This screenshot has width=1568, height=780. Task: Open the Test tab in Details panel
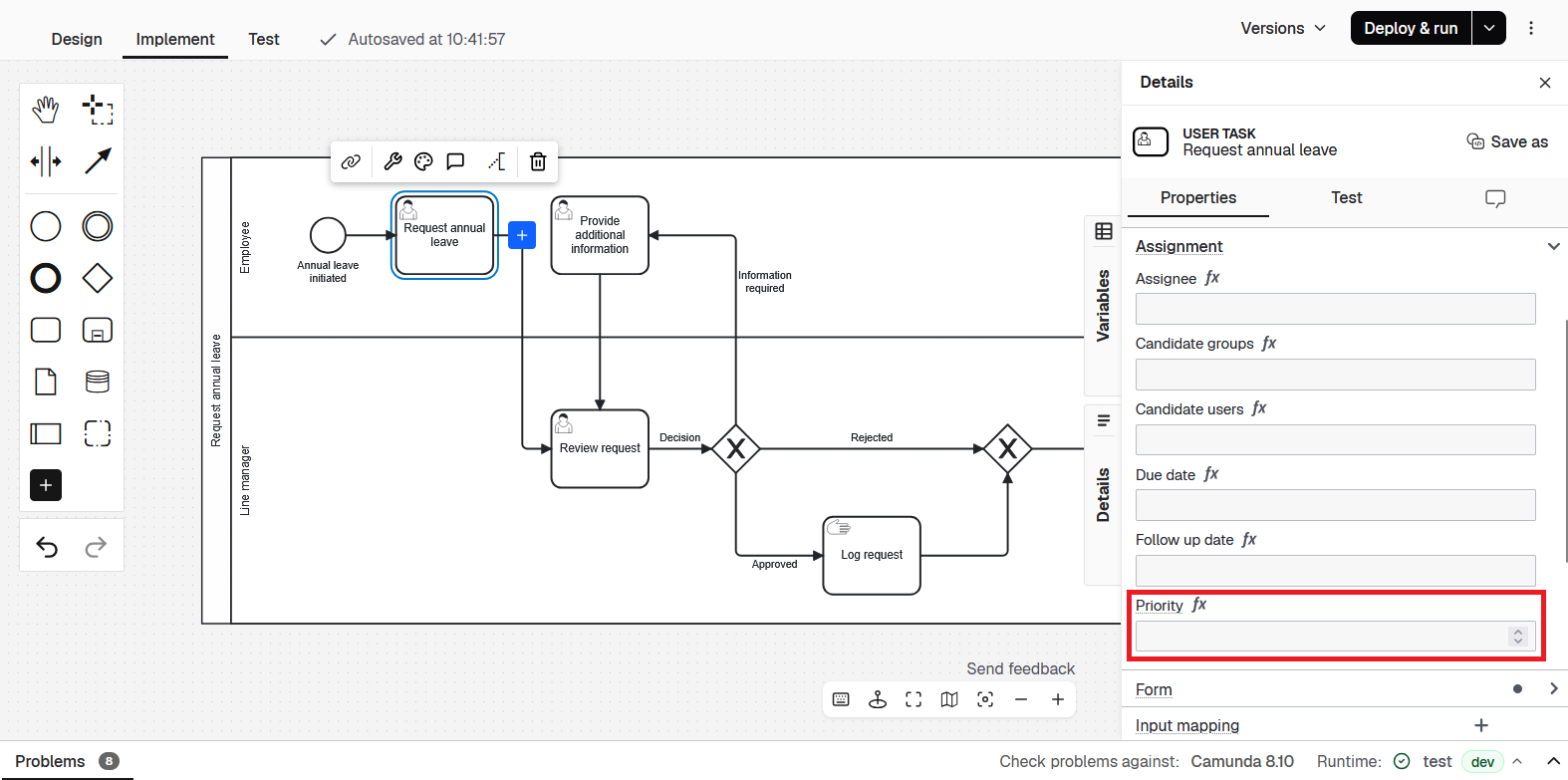tap(1347, 197)
